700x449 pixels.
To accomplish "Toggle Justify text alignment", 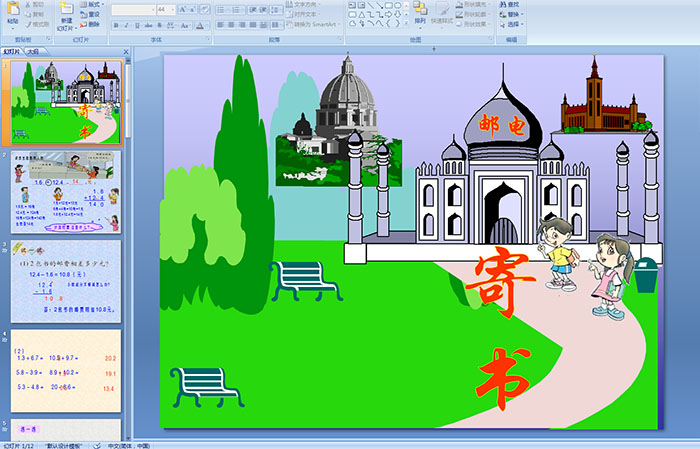I will pyautogui.click(x=253, y=25).
